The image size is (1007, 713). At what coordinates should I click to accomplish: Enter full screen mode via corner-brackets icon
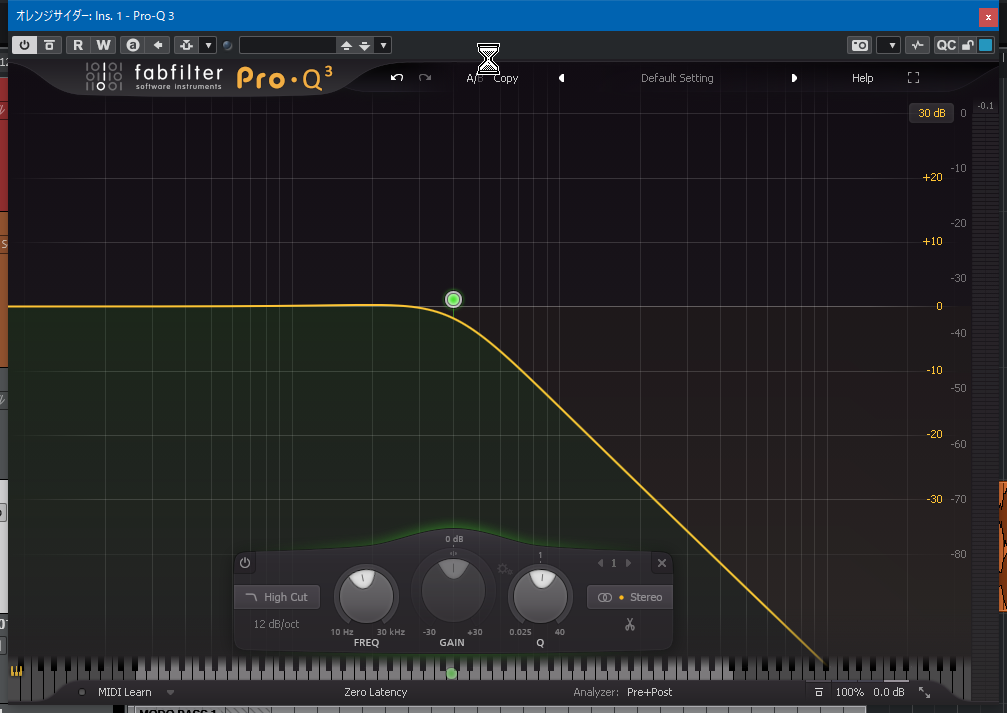point(913,78)
